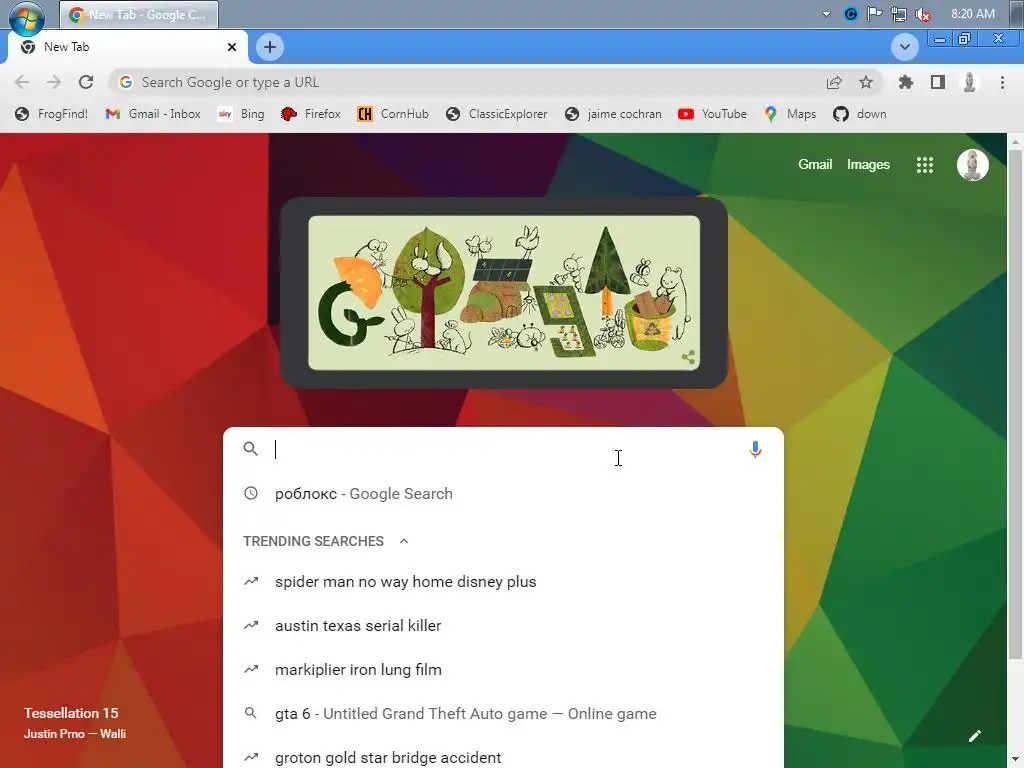
Task: Open the tab search dropdown
Action: pos(904,46)
